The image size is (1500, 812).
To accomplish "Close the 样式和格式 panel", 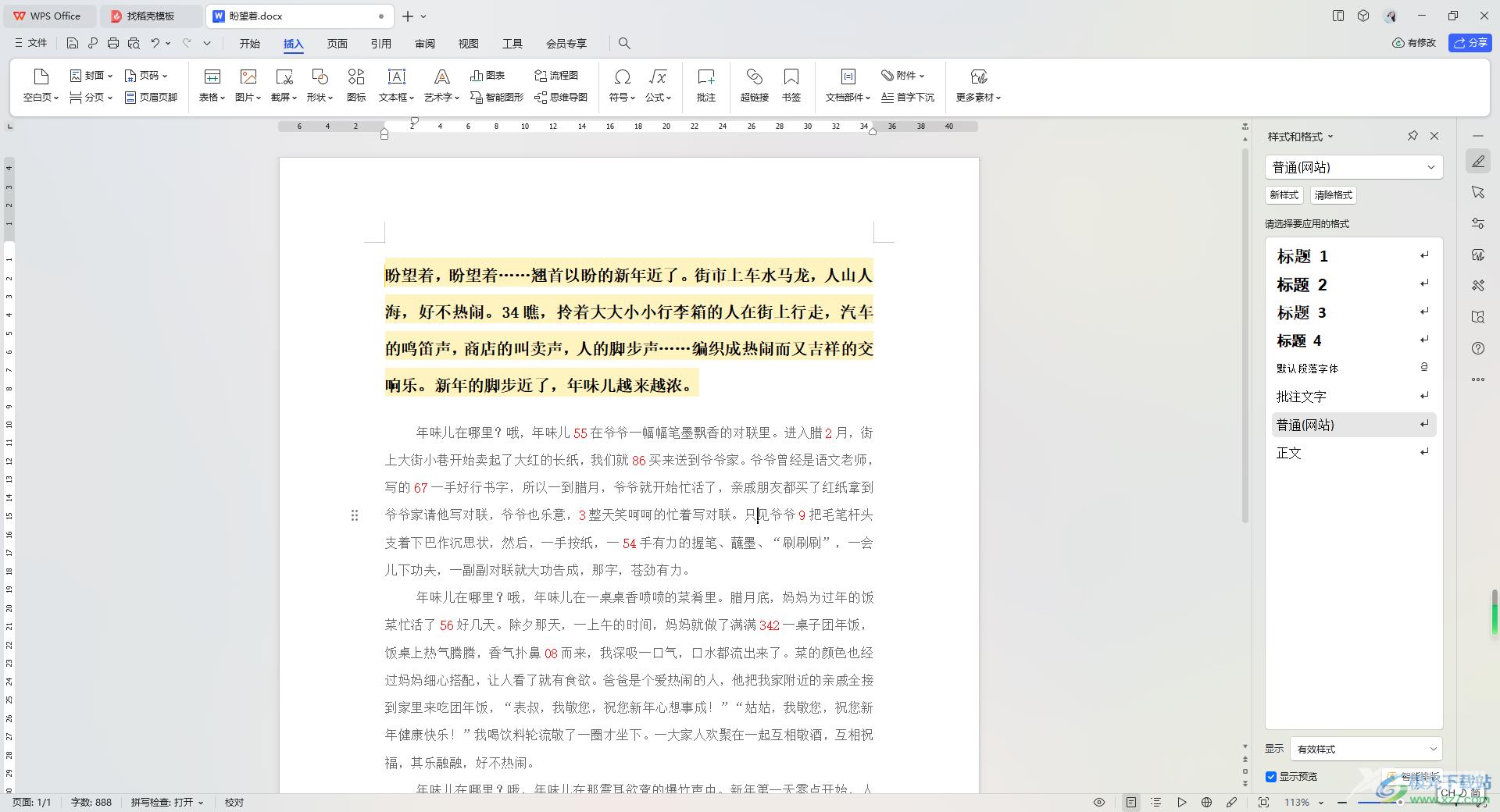I will click(1434, 136).
